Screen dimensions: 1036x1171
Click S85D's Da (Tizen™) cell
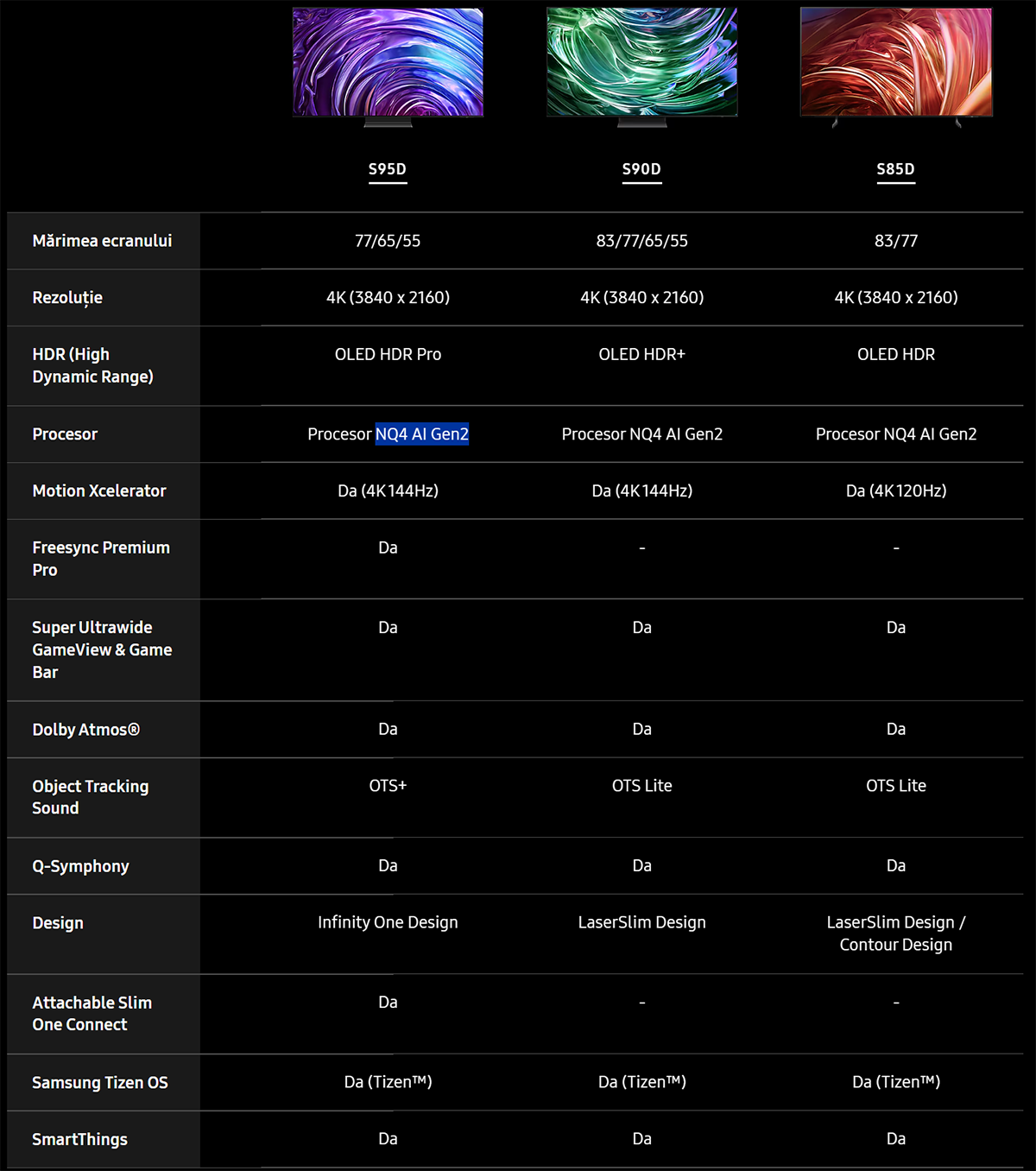pyautogui.click(x=896, y=1082)
